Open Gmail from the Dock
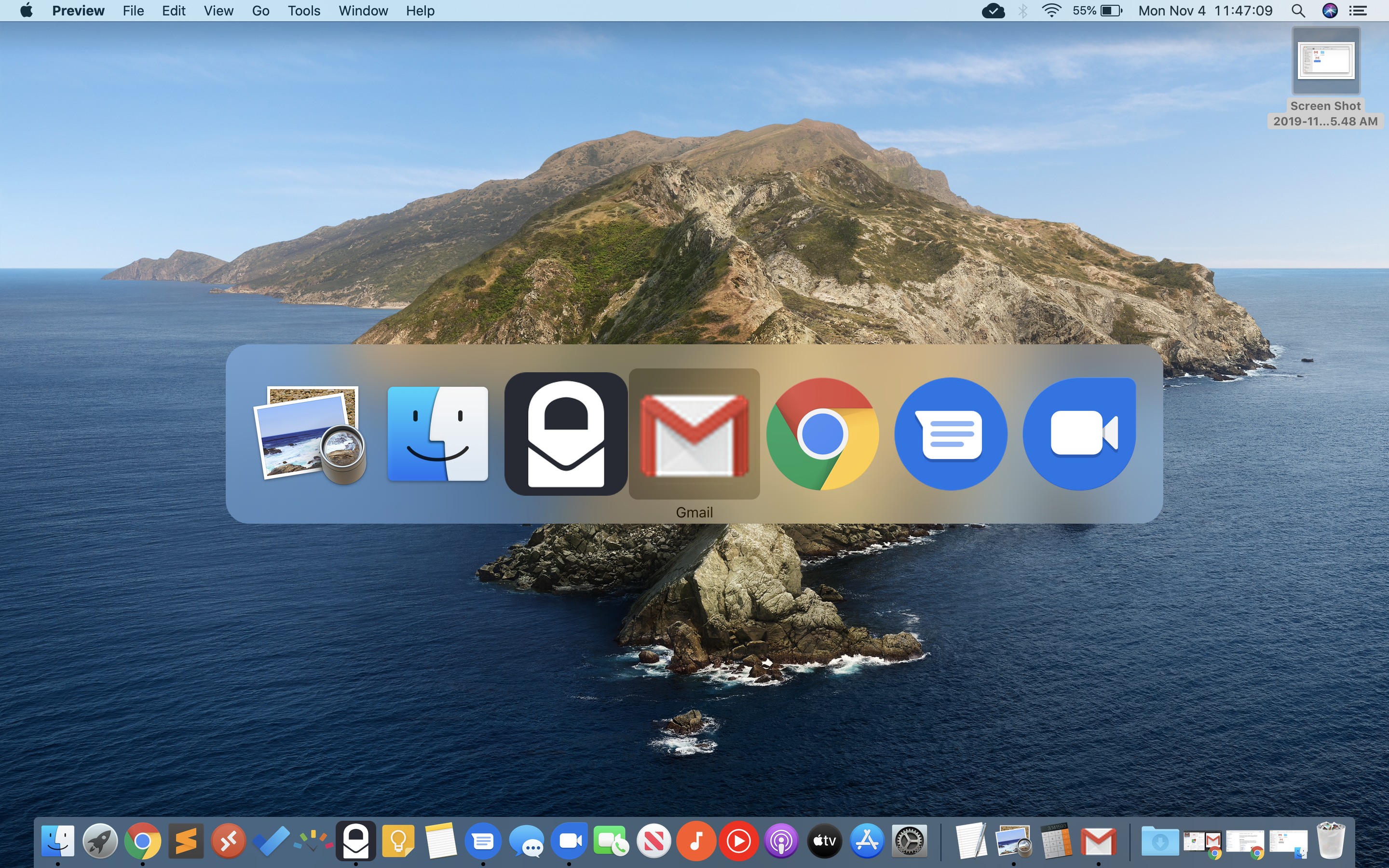The height and width of the screenshot is (868, 1389). pyautogui.click(x=1099, y=841)
